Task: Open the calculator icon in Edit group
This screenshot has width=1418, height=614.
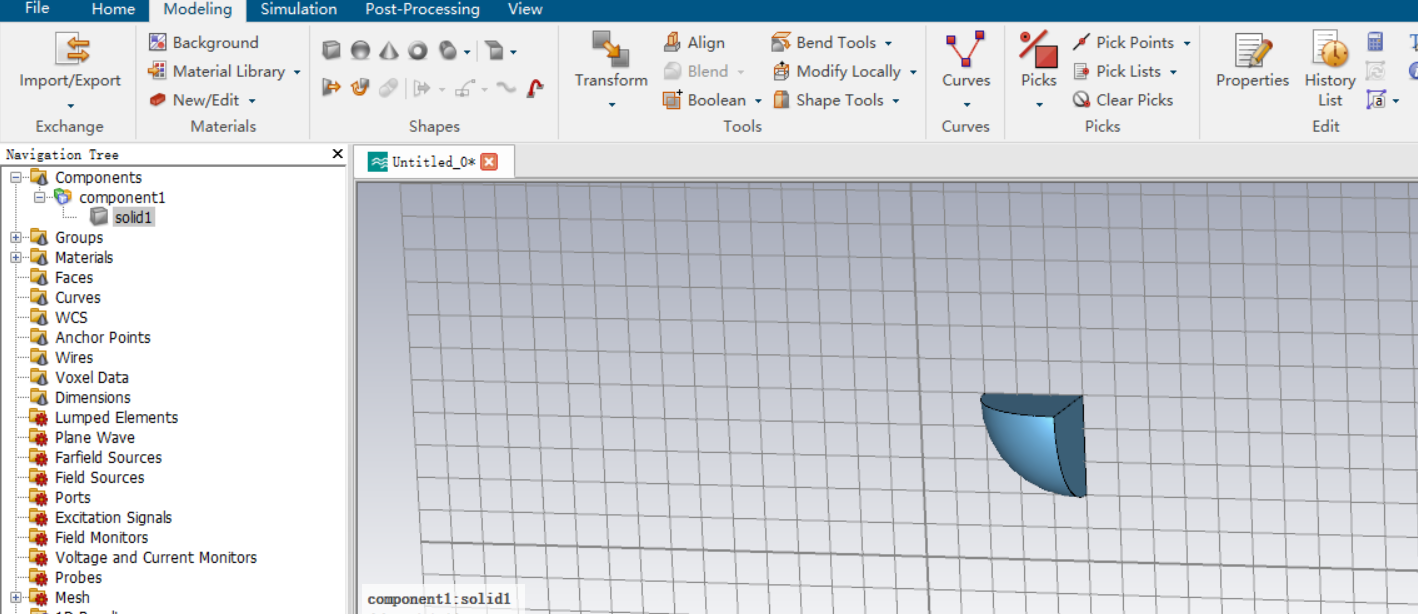Action: pyautogui.click(x=1375, y=42)
